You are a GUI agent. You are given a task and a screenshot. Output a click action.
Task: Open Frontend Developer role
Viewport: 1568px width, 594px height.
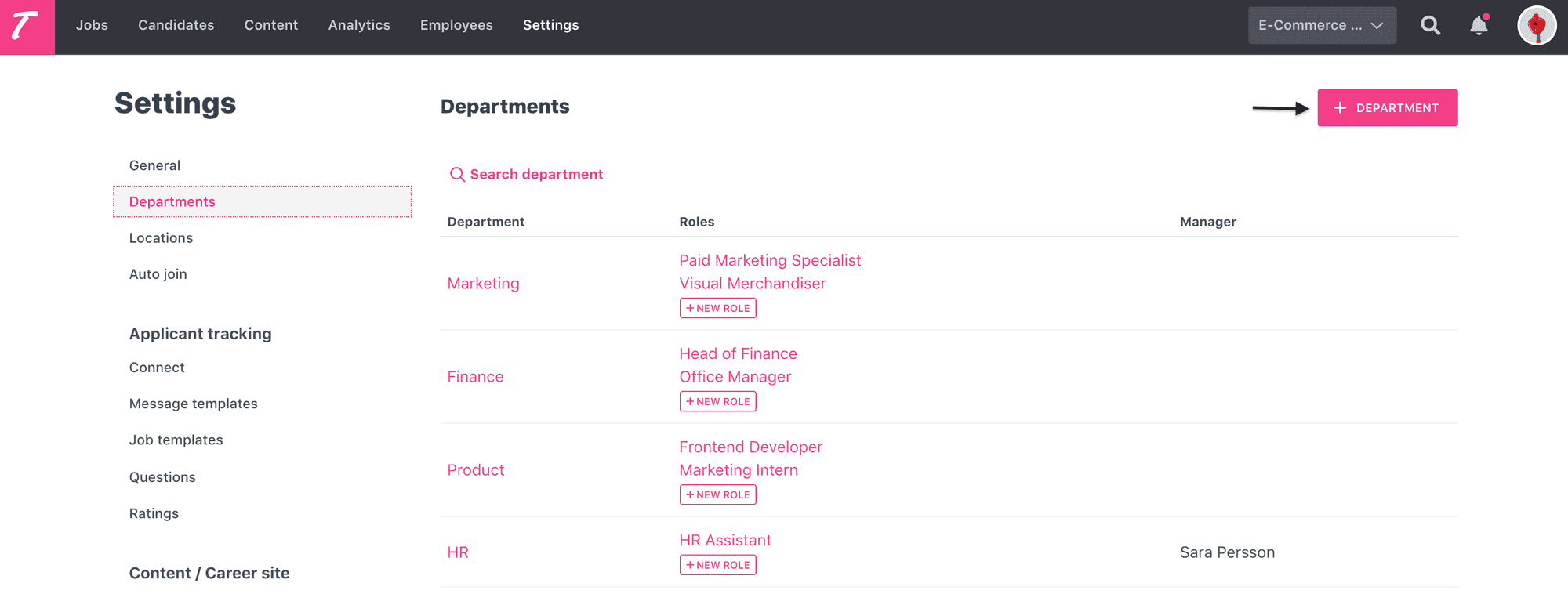tap(750, 447)
